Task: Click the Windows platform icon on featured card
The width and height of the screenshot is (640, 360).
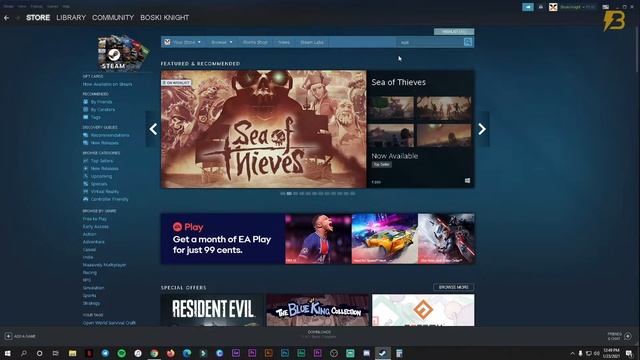Action: point(467,181)
